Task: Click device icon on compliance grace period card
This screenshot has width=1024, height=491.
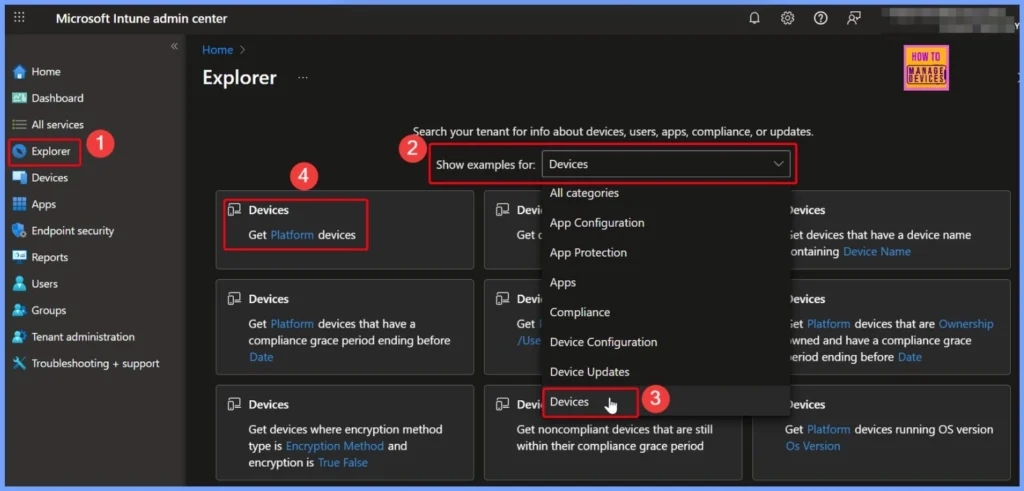Action: tap(234, 298)
